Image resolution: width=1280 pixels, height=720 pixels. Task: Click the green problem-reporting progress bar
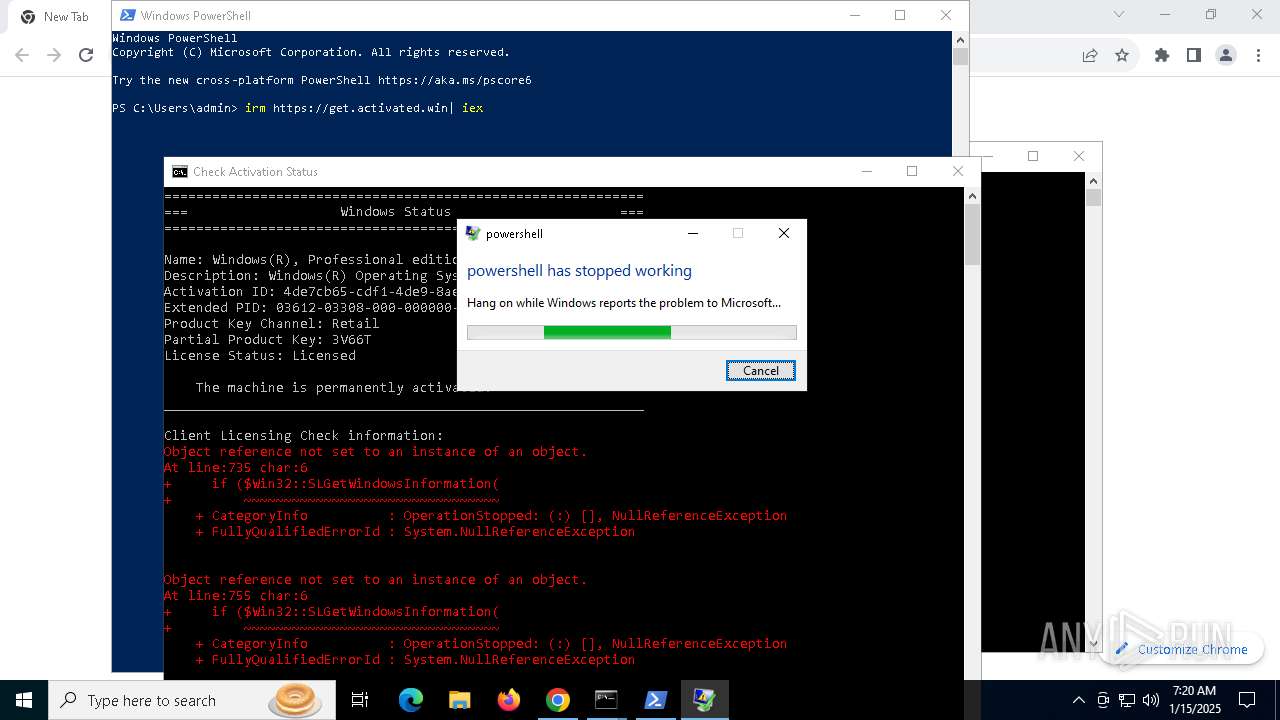coord(632,332)
